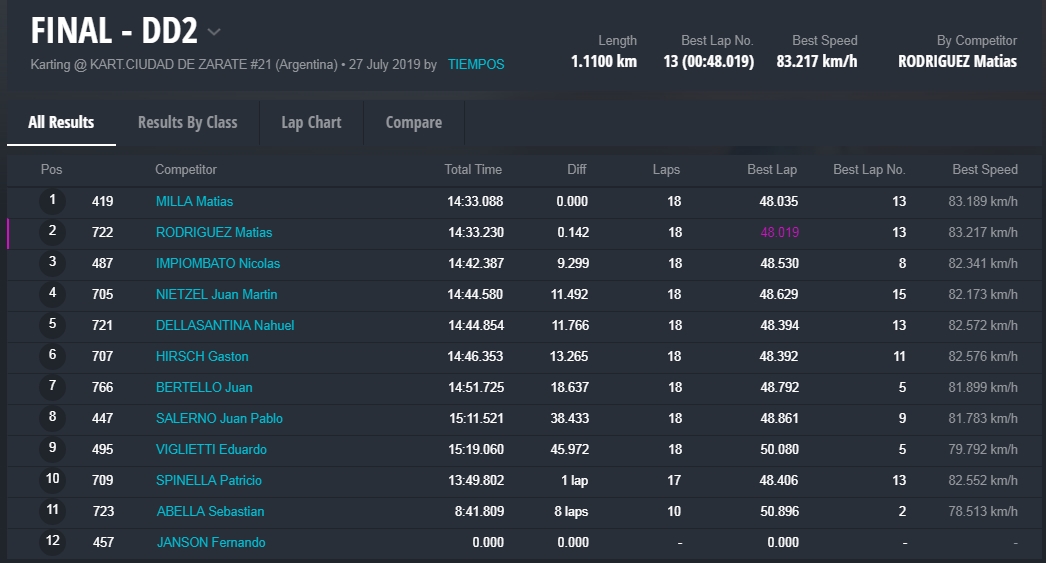Expand the FINAL - DD2 session dropdown chevron
Image resolution: width=1046 pixels, height=563 pixels.
point(214,32)
